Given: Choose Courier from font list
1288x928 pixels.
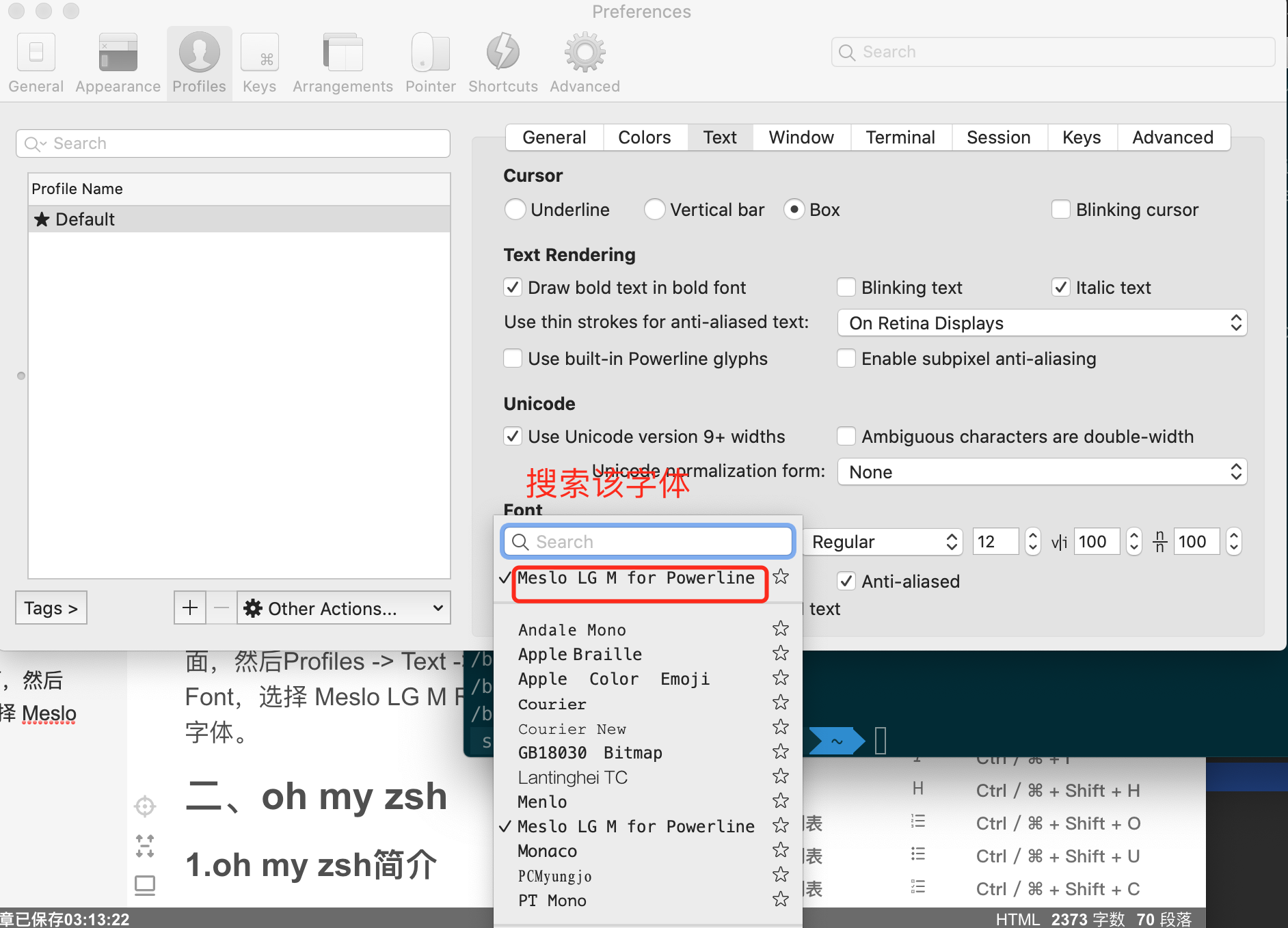Looking at the screenshot, I should [552, 703].
